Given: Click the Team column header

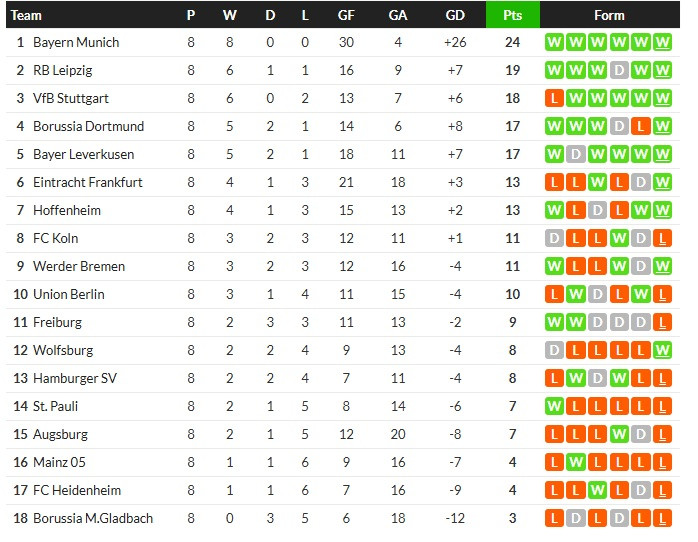Looking at the screenshot, I should (27, 15).
